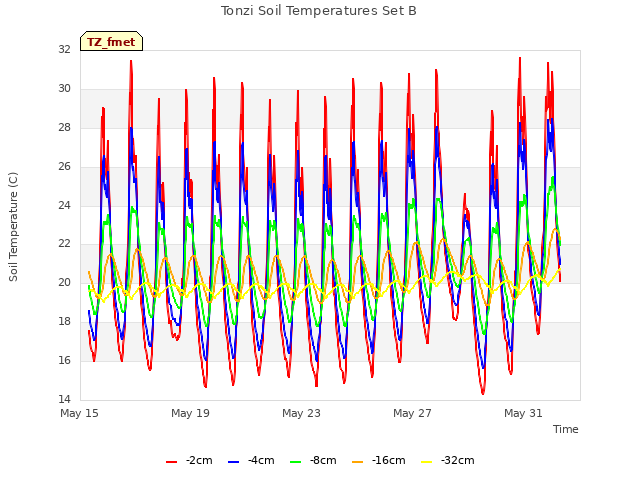This screenshot has width=640, height=480.
Task: Click the orange -16cm legend color marker
Action: 358,462
